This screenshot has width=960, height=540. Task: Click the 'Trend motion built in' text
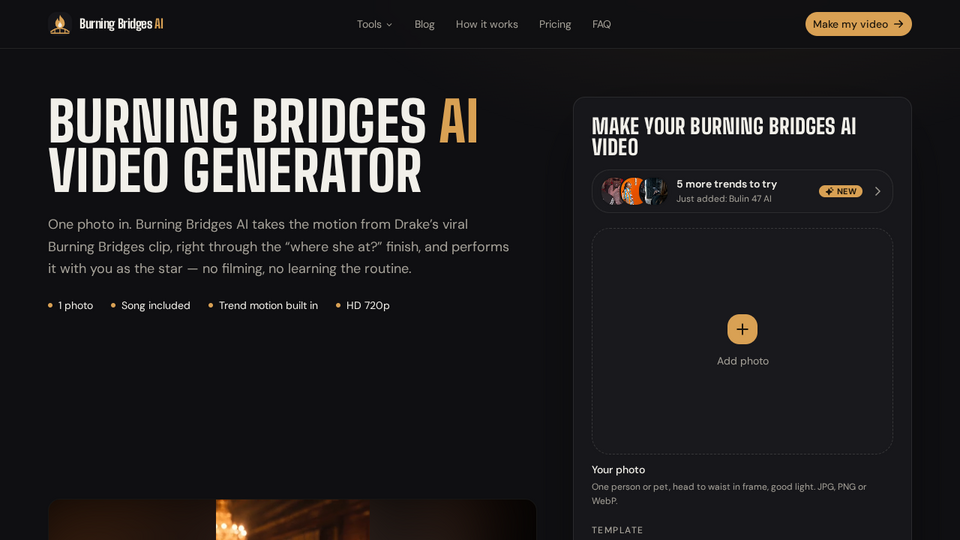tap(268, 306)
